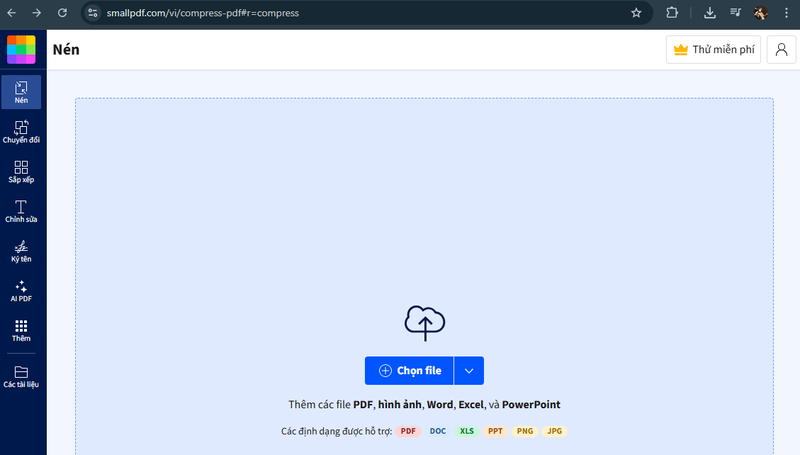Open the browser extensions menu

[672, 13]
